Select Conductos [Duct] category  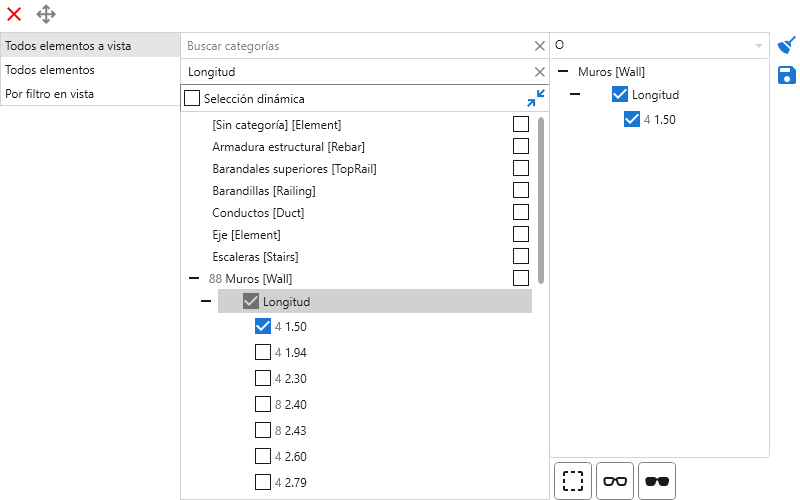tap(258, 213)
